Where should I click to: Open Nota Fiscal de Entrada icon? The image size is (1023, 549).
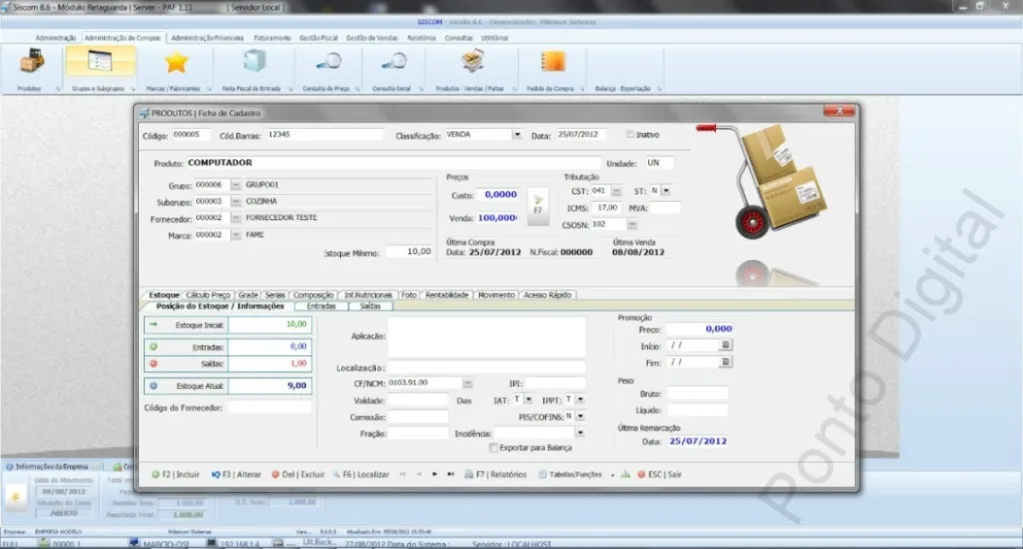click(x=254, y=62)
